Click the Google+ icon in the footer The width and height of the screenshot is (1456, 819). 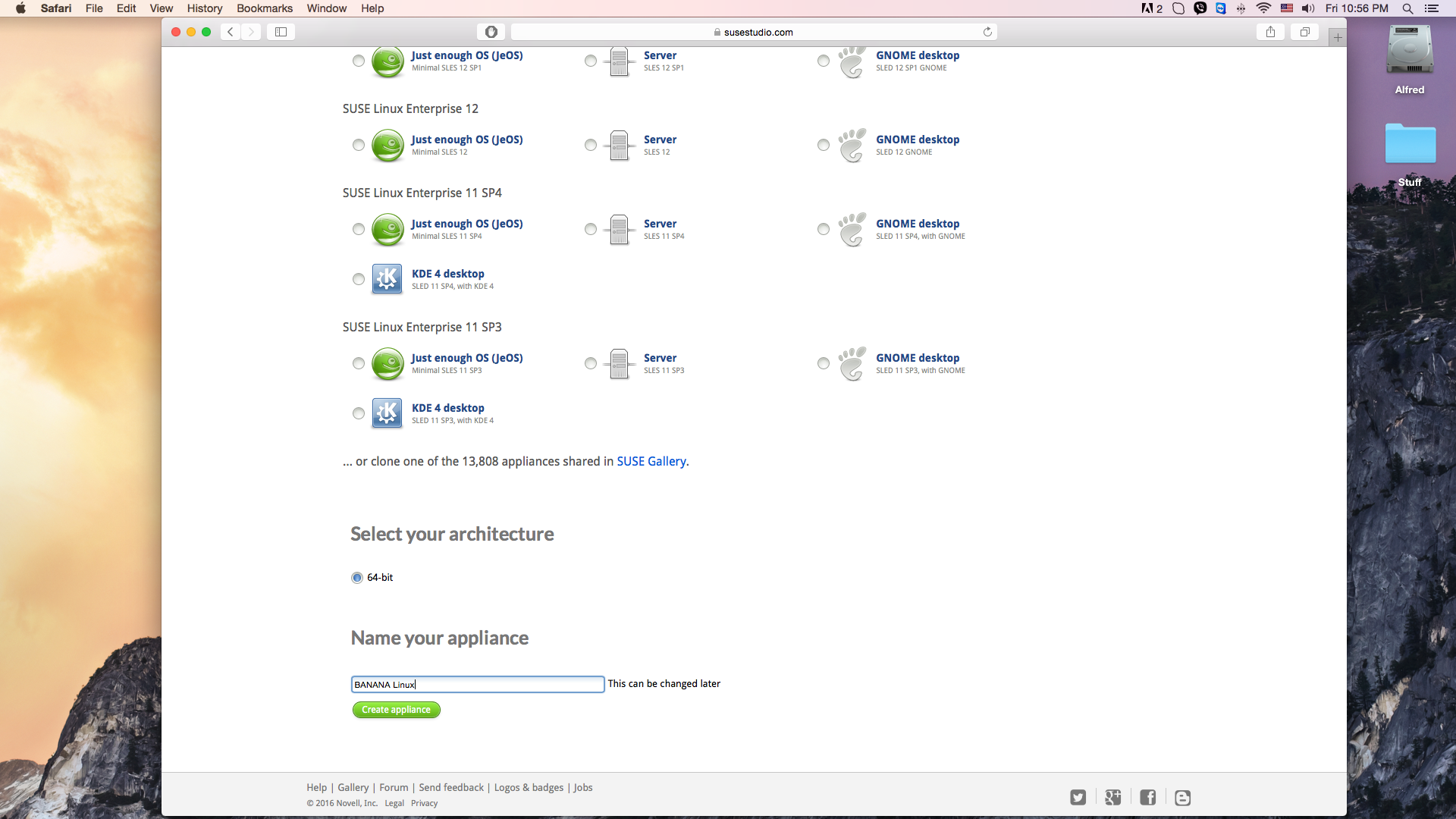pos(1112,797)
